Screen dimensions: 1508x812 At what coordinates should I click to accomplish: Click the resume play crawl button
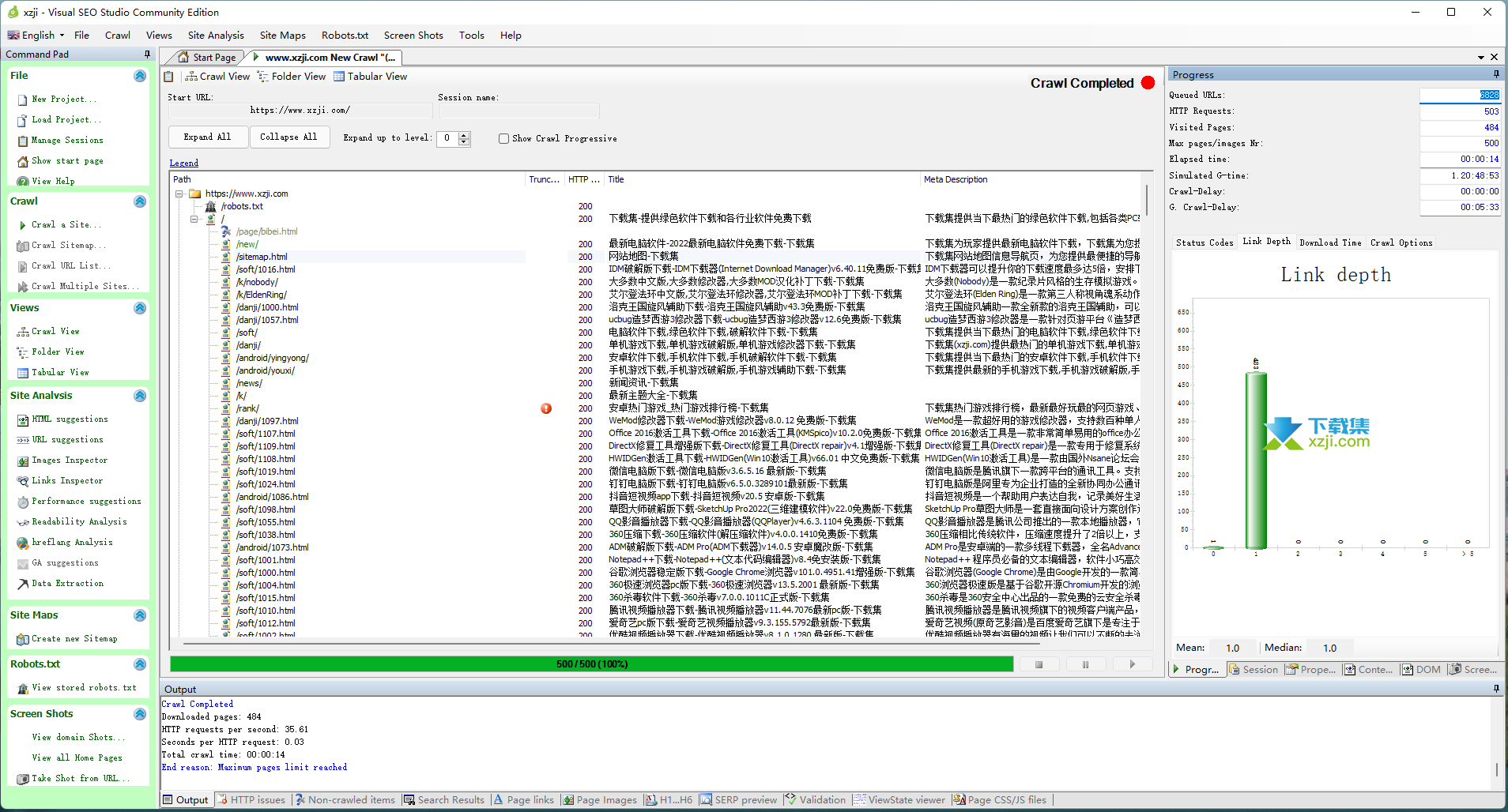[x=1132, y=664]
